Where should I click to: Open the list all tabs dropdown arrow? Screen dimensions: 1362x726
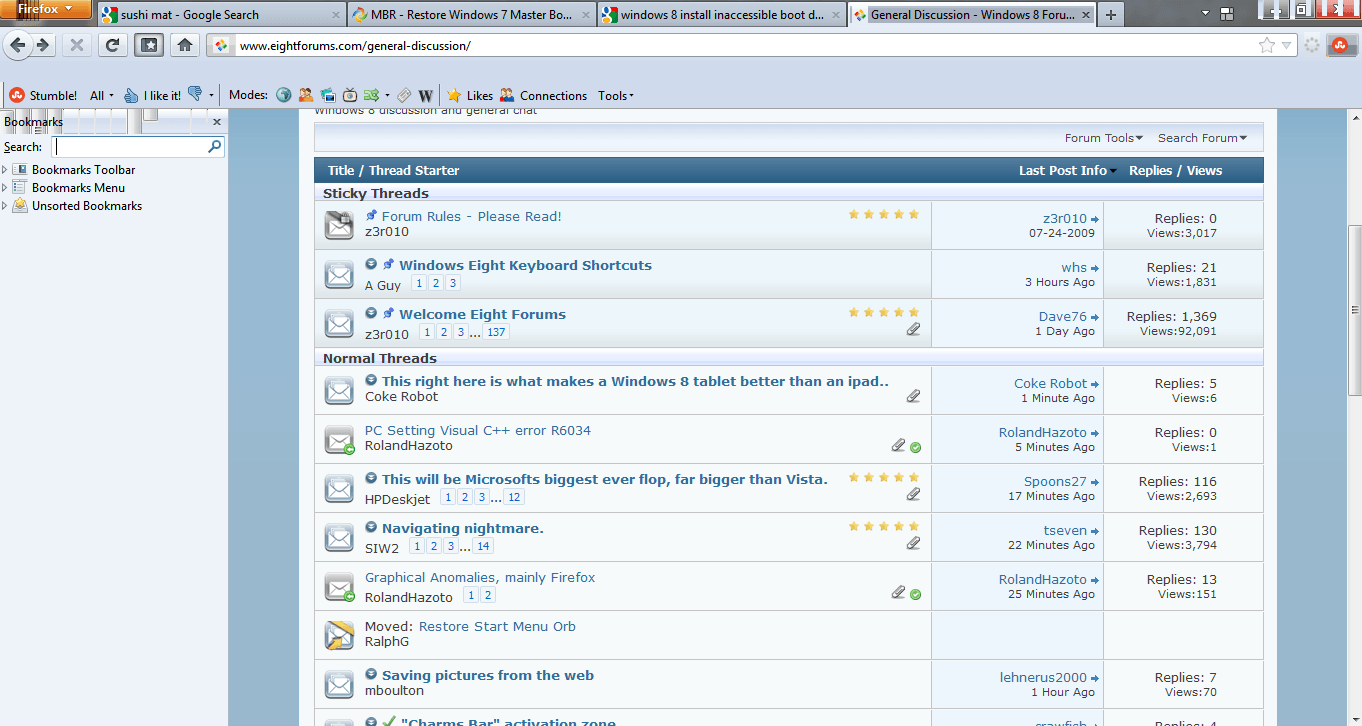(x=1206, y=13)
